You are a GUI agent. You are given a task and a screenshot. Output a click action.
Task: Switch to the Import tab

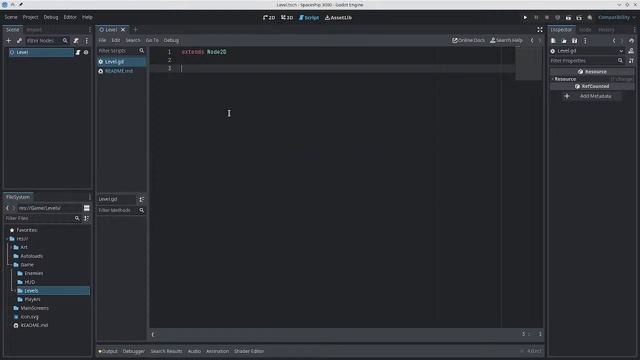click(x=34, y=30)
